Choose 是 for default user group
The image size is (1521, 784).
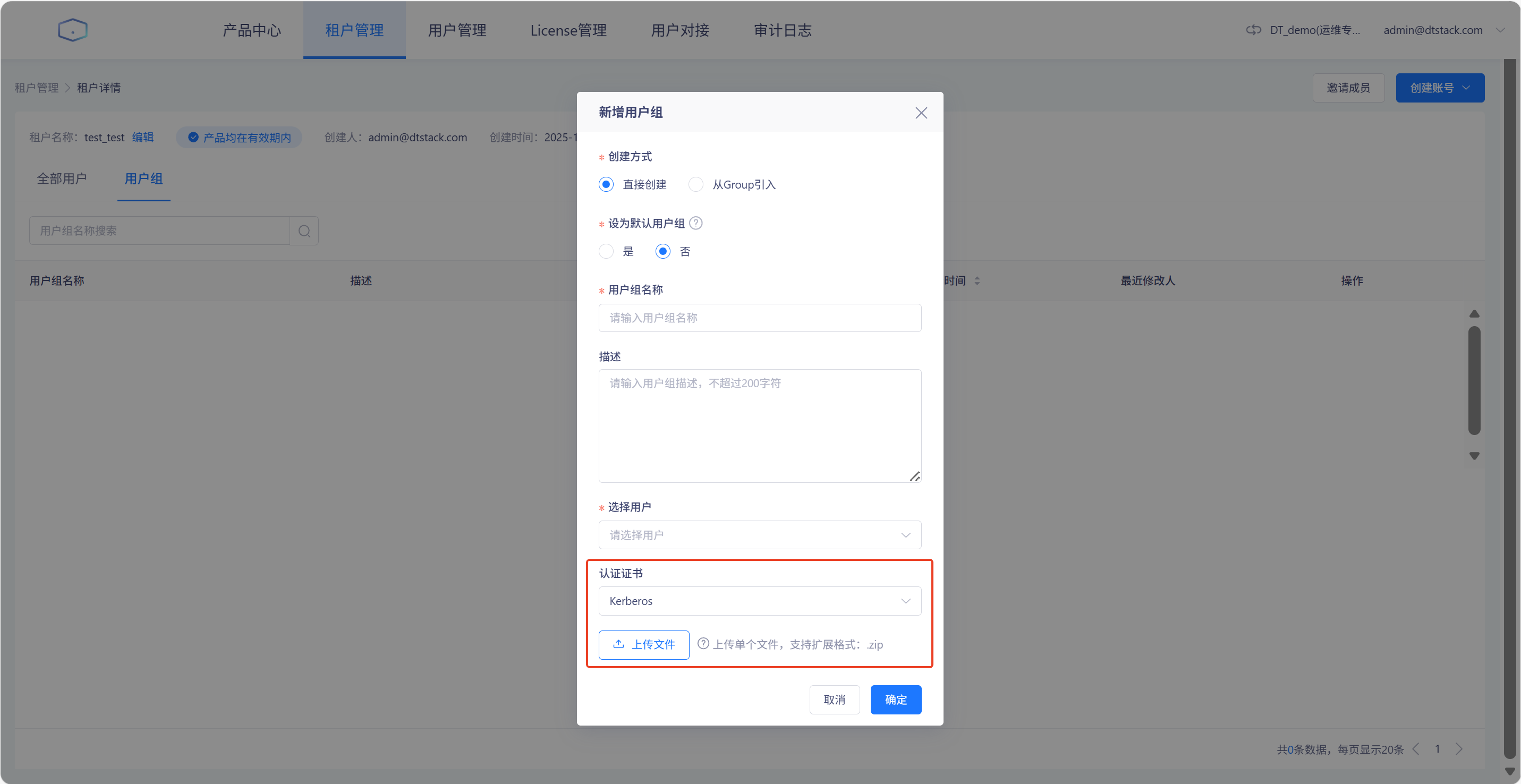pyautogui.click(x=606, y=251)
